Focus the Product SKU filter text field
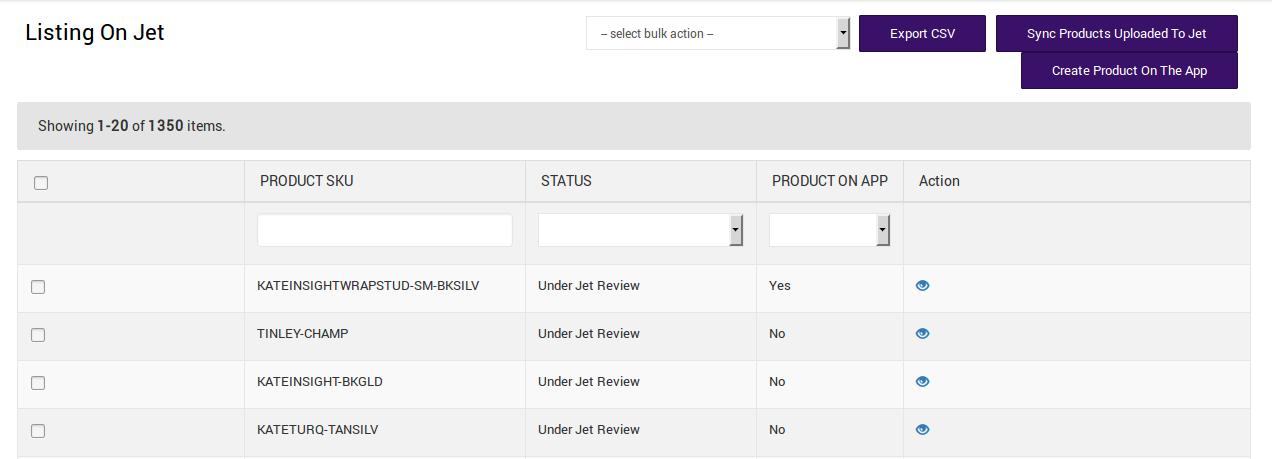This screenshot has width=1272, height=459. (385, 230)
